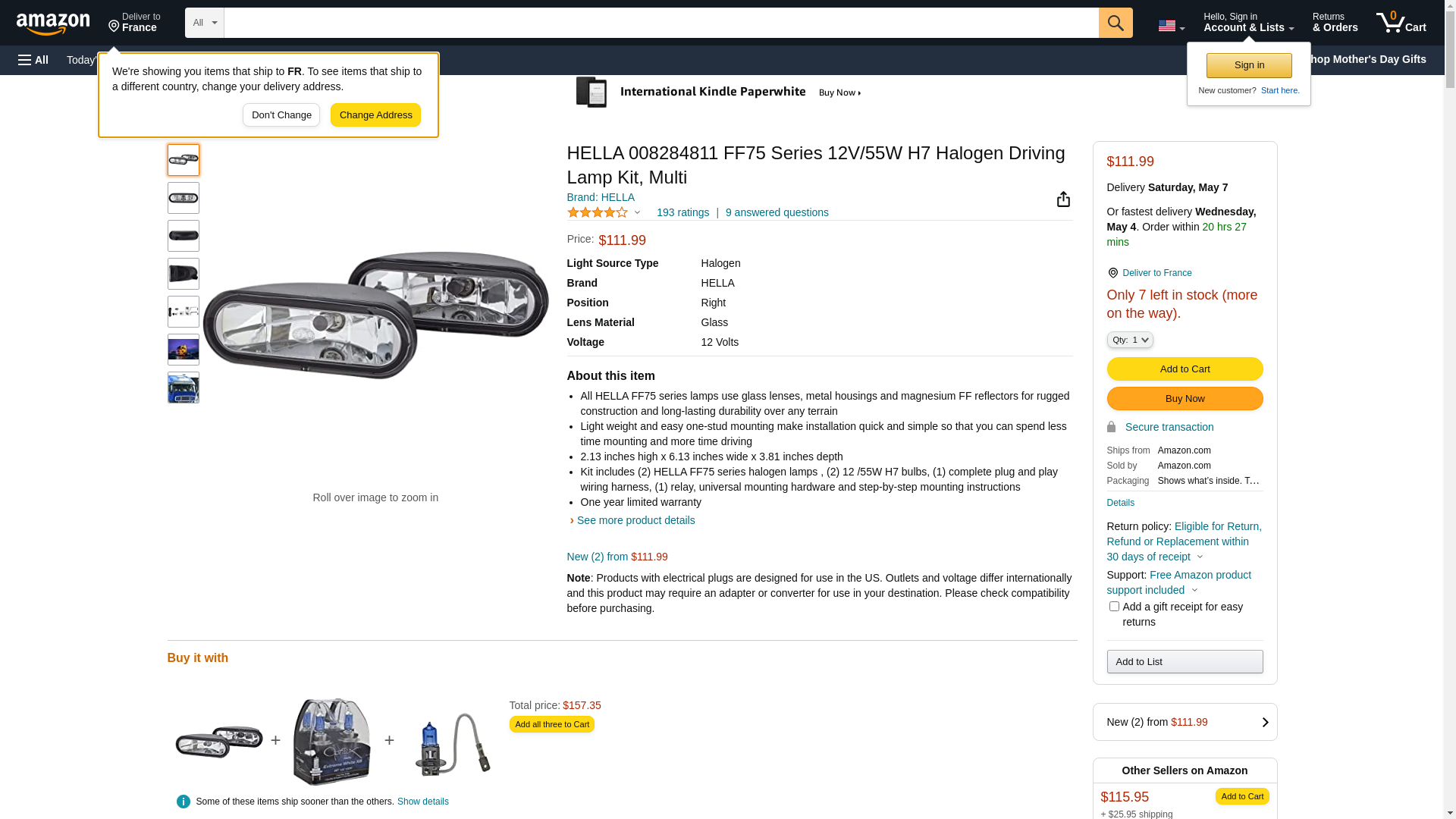Click the star rating icon

coord(598,213)
